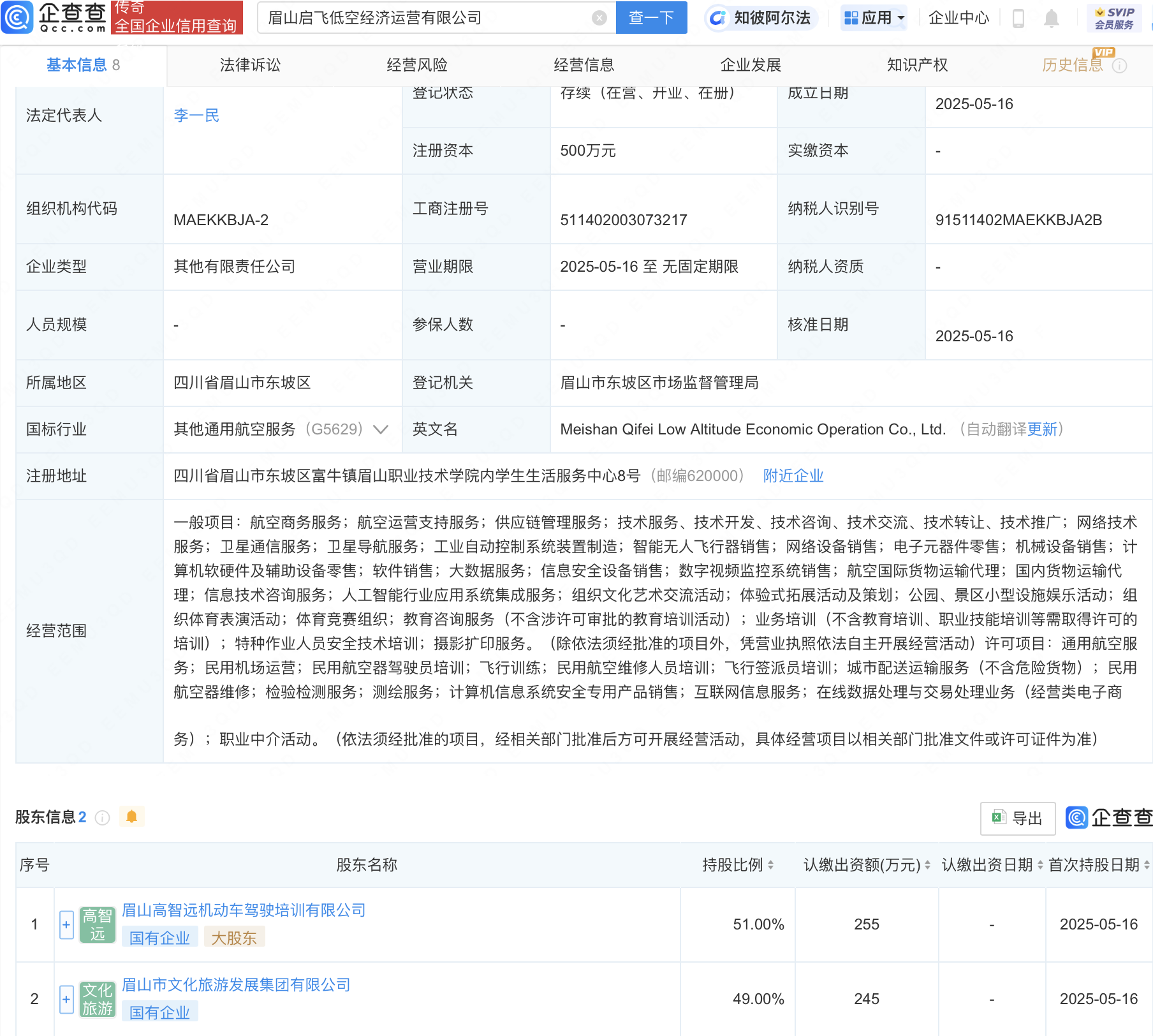Image resolution: width=1153 pixels, height=1036 pixels.
Task: Click 高智远 company logo thumbnail
Action: click(x=98, y=925)
